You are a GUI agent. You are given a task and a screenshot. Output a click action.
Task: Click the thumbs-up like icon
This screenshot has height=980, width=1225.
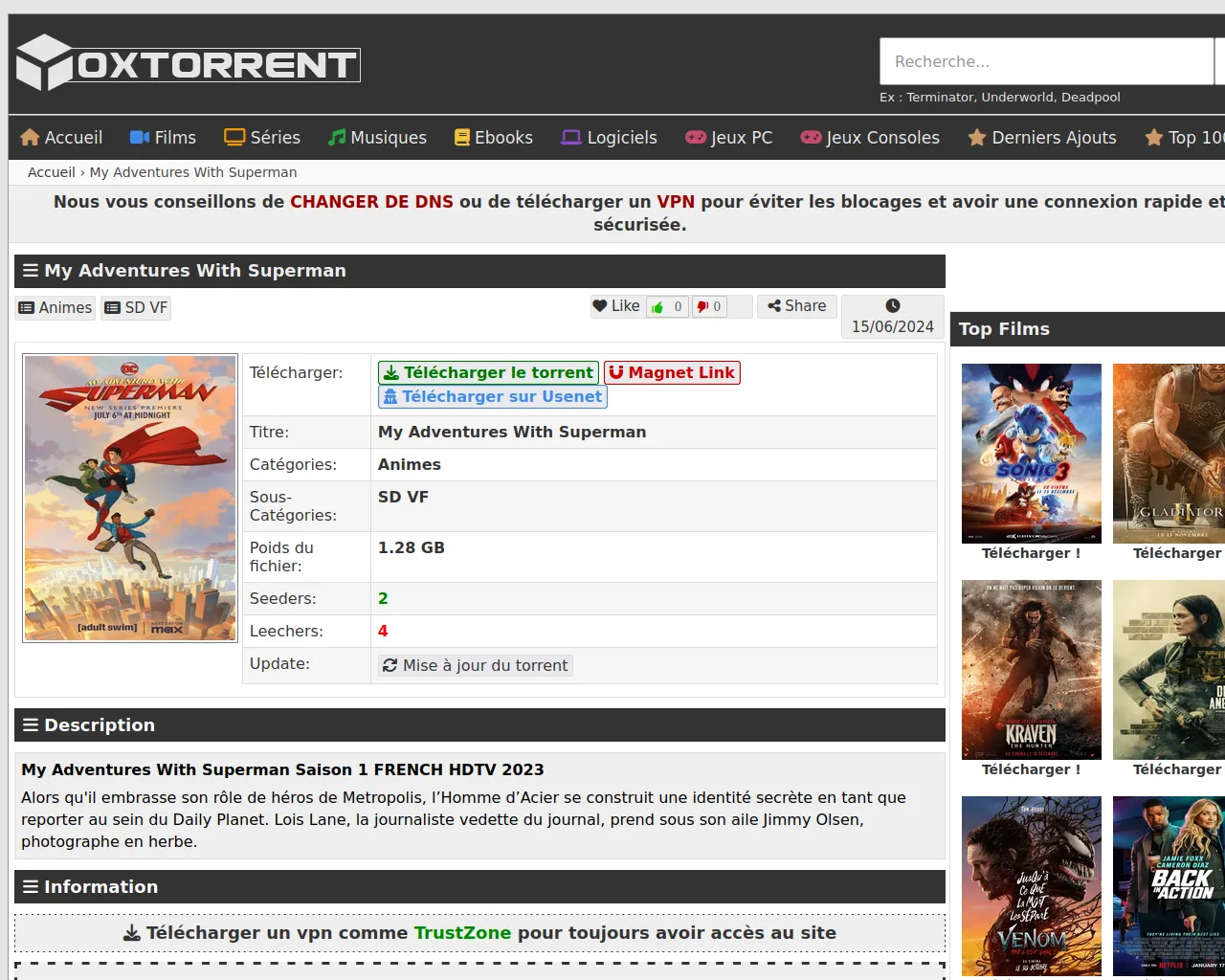[657, 307]
